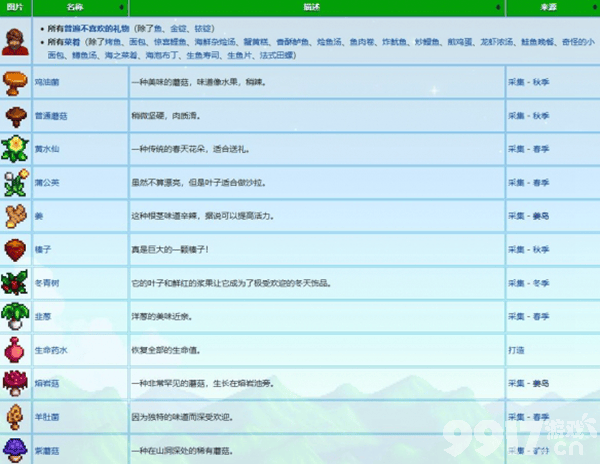Viewport: 600px width, 464px height.
Task: Open the 熔岩菇 item link
Action: [47, 383]
